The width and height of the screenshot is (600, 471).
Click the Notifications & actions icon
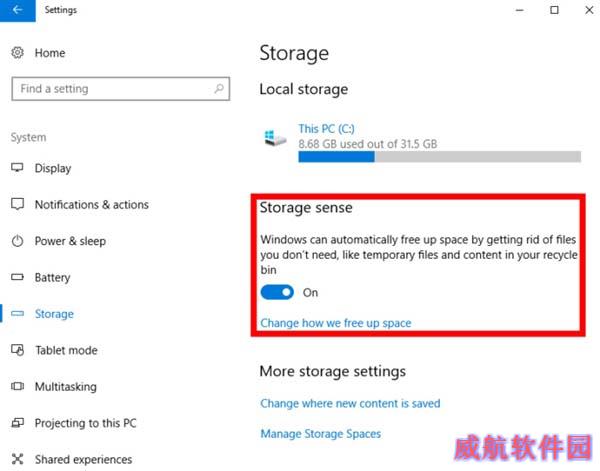17,204
